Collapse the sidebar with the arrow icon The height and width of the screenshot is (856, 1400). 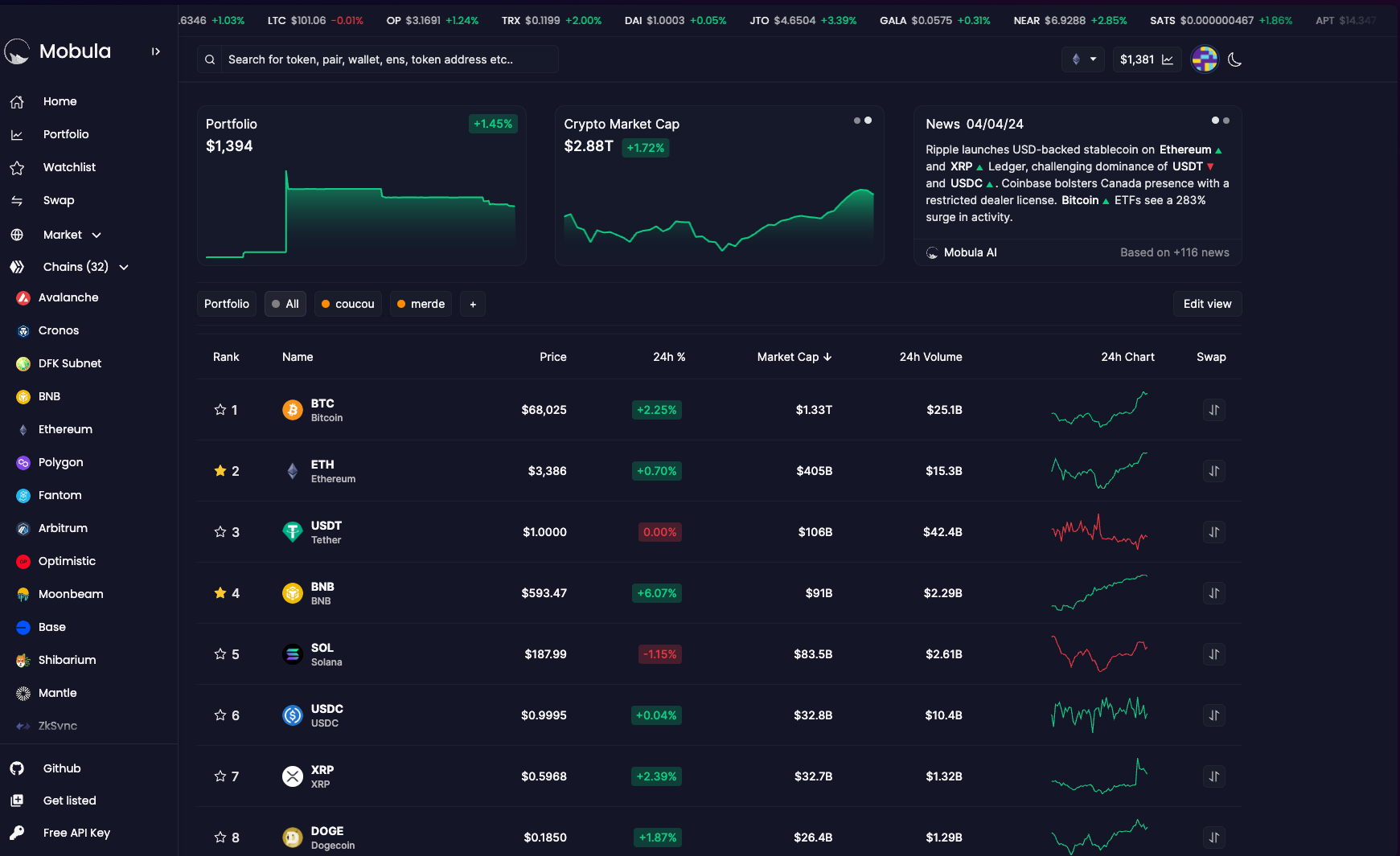(156, 51)
